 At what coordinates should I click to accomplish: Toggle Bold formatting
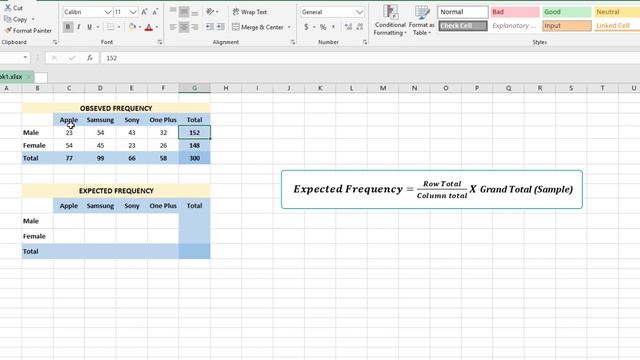(68, 27)
